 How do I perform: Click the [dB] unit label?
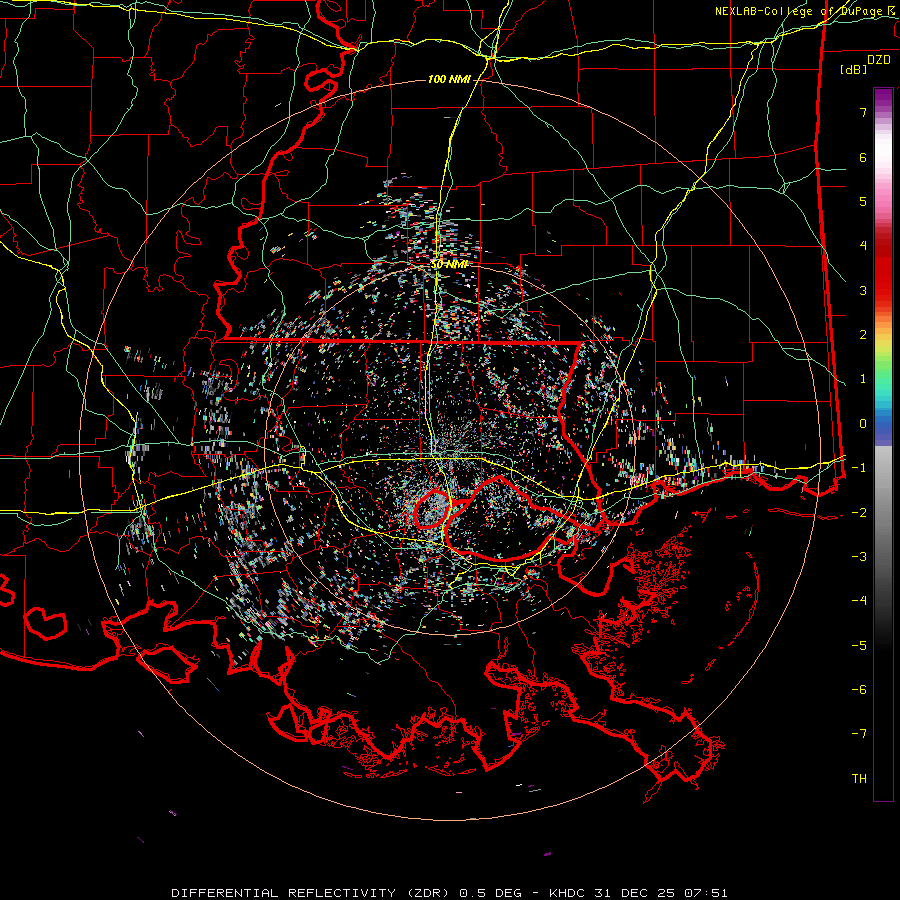point(854,70)
